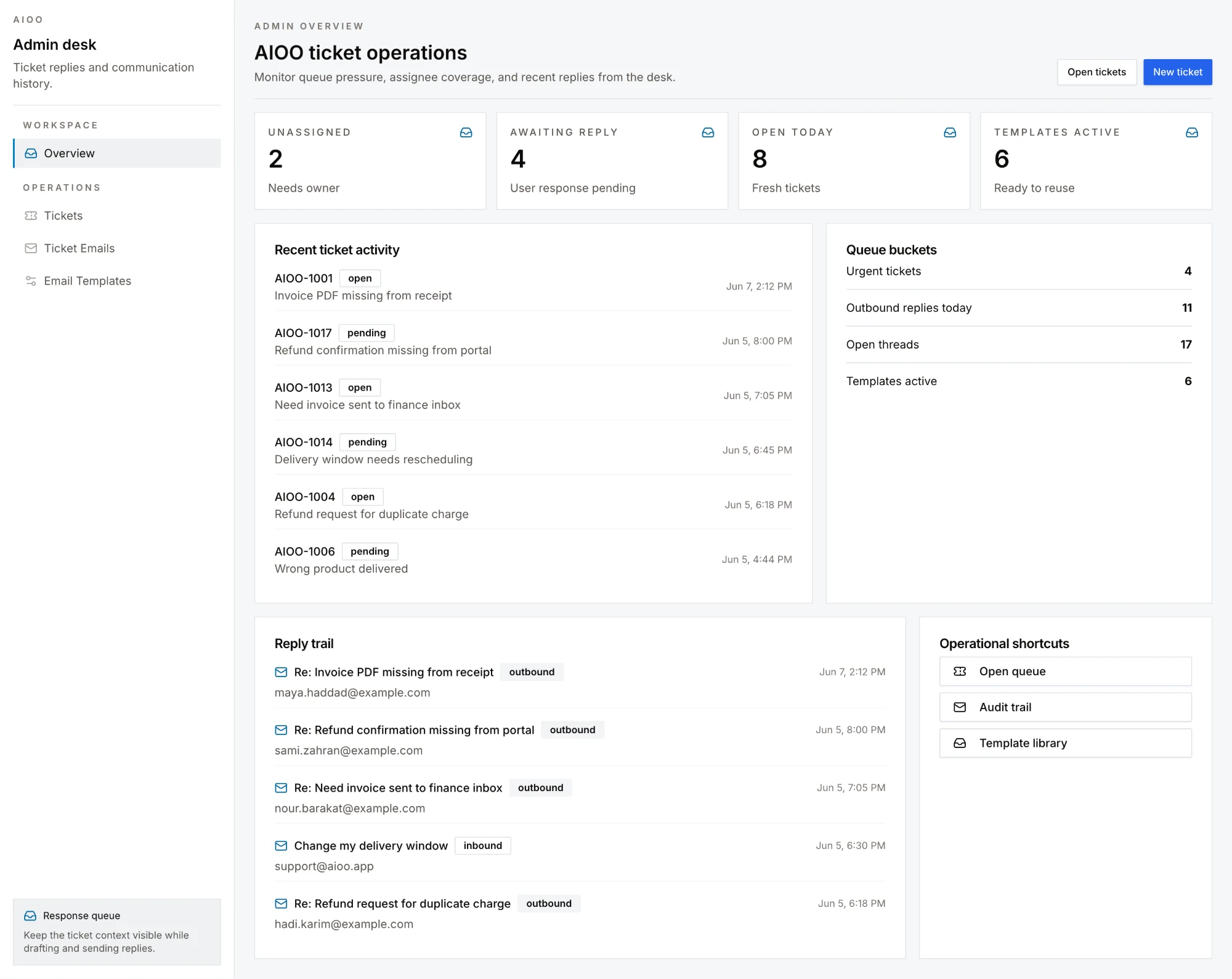Open the Re: Invoice PDF missing from receipt reply
The image size is (1232, 979).
tap(394, 672)
